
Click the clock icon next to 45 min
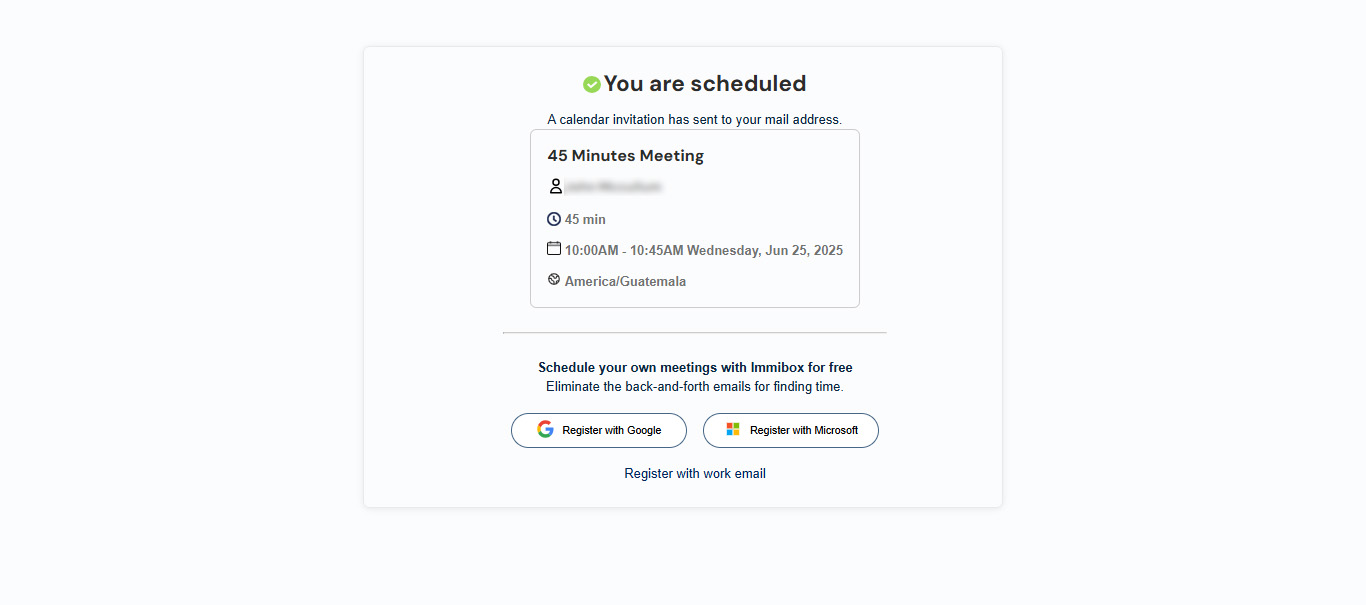pos(554,219)
